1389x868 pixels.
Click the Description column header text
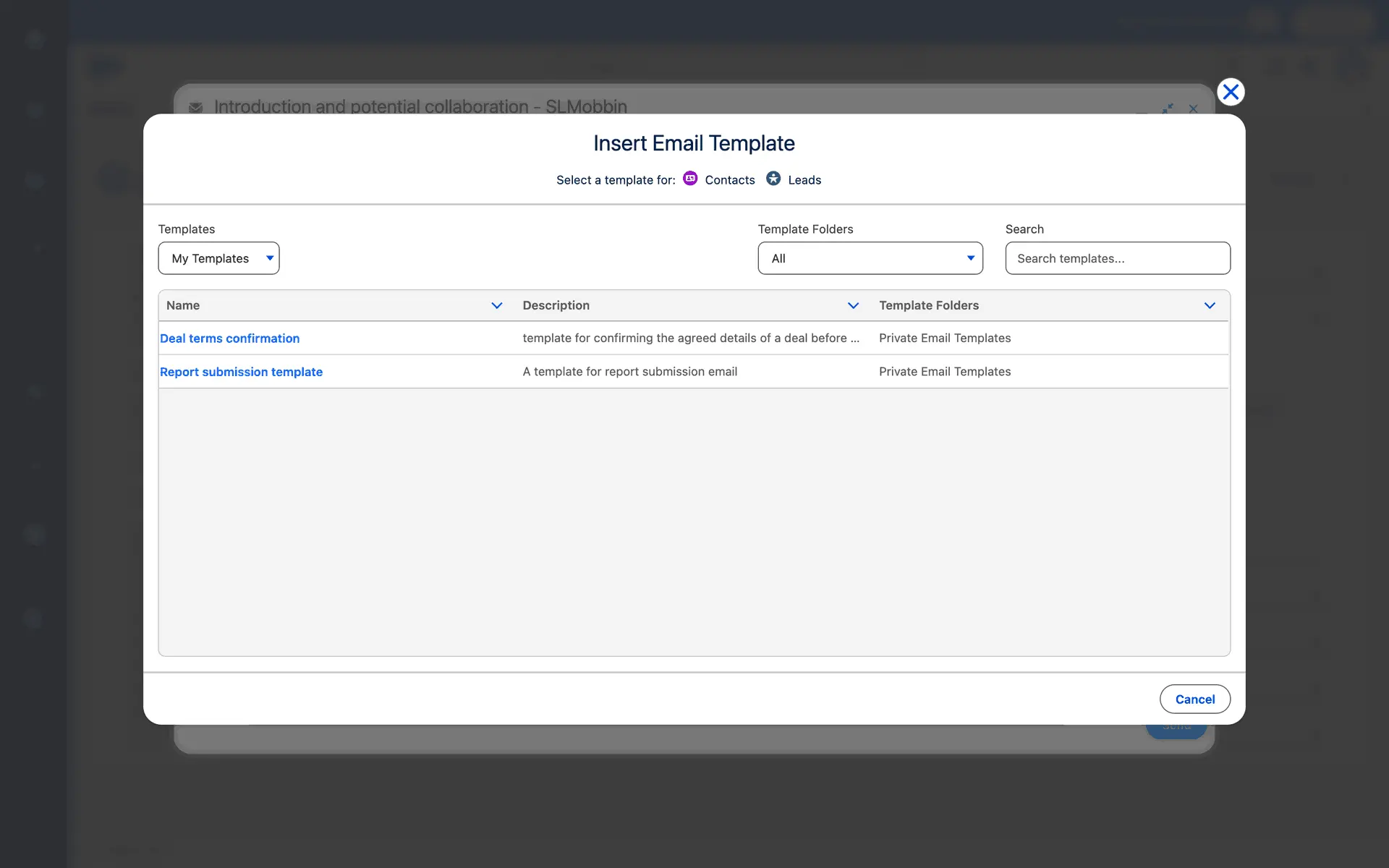556,305
